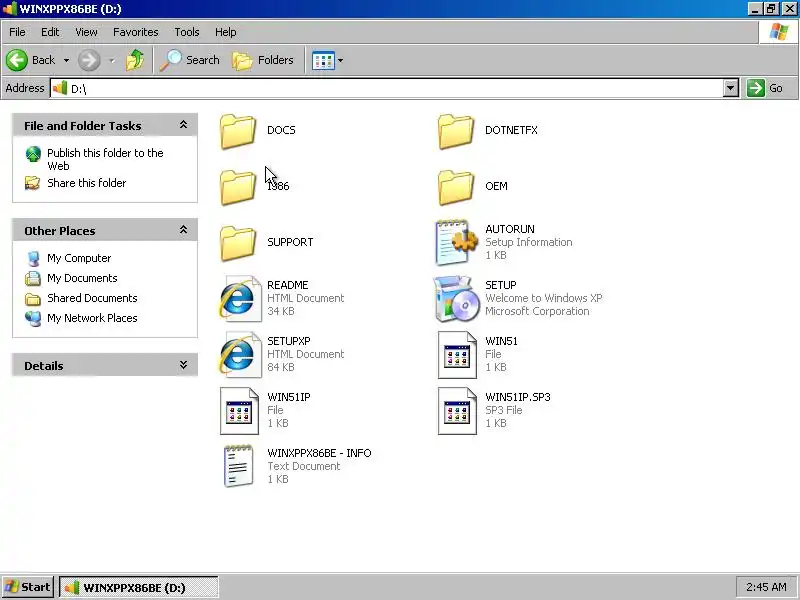Click the My Network Places icon
The height and width of the screenshot is (600, 800).
click(33, 318)
